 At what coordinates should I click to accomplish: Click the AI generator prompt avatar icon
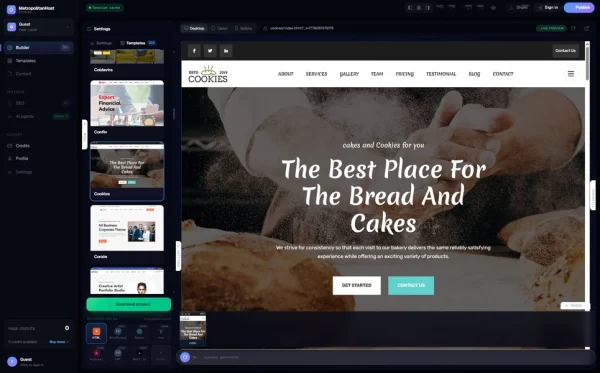pyautogui.click(x=185, y=357)
